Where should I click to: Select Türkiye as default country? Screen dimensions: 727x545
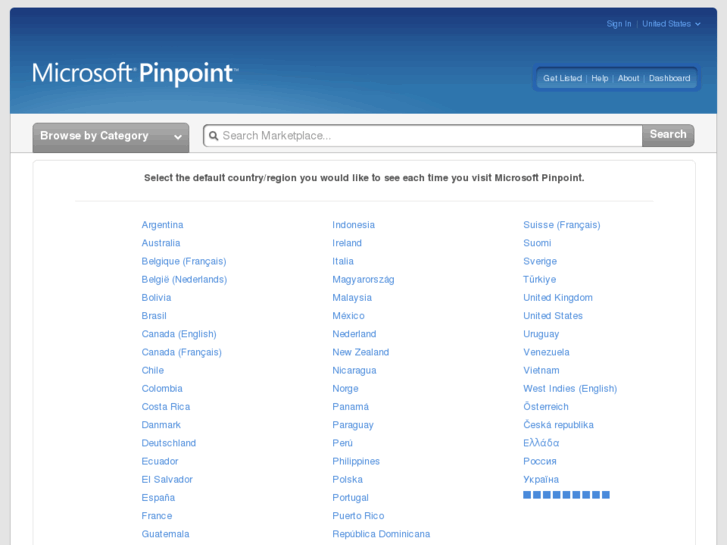click(x=539, y=279)
